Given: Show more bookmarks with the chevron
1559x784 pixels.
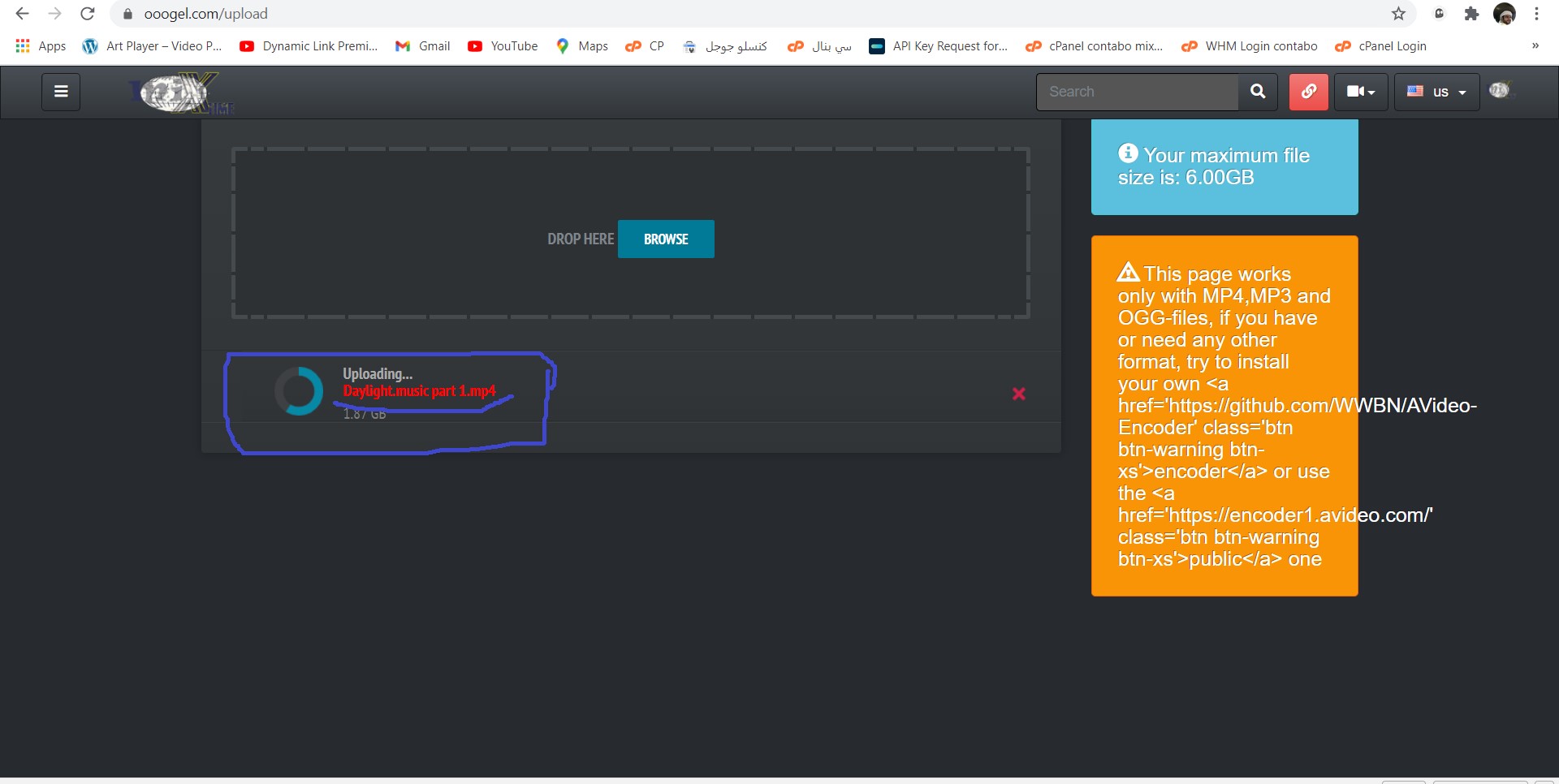Looking at the screenshot, I should coord(1535,46).
